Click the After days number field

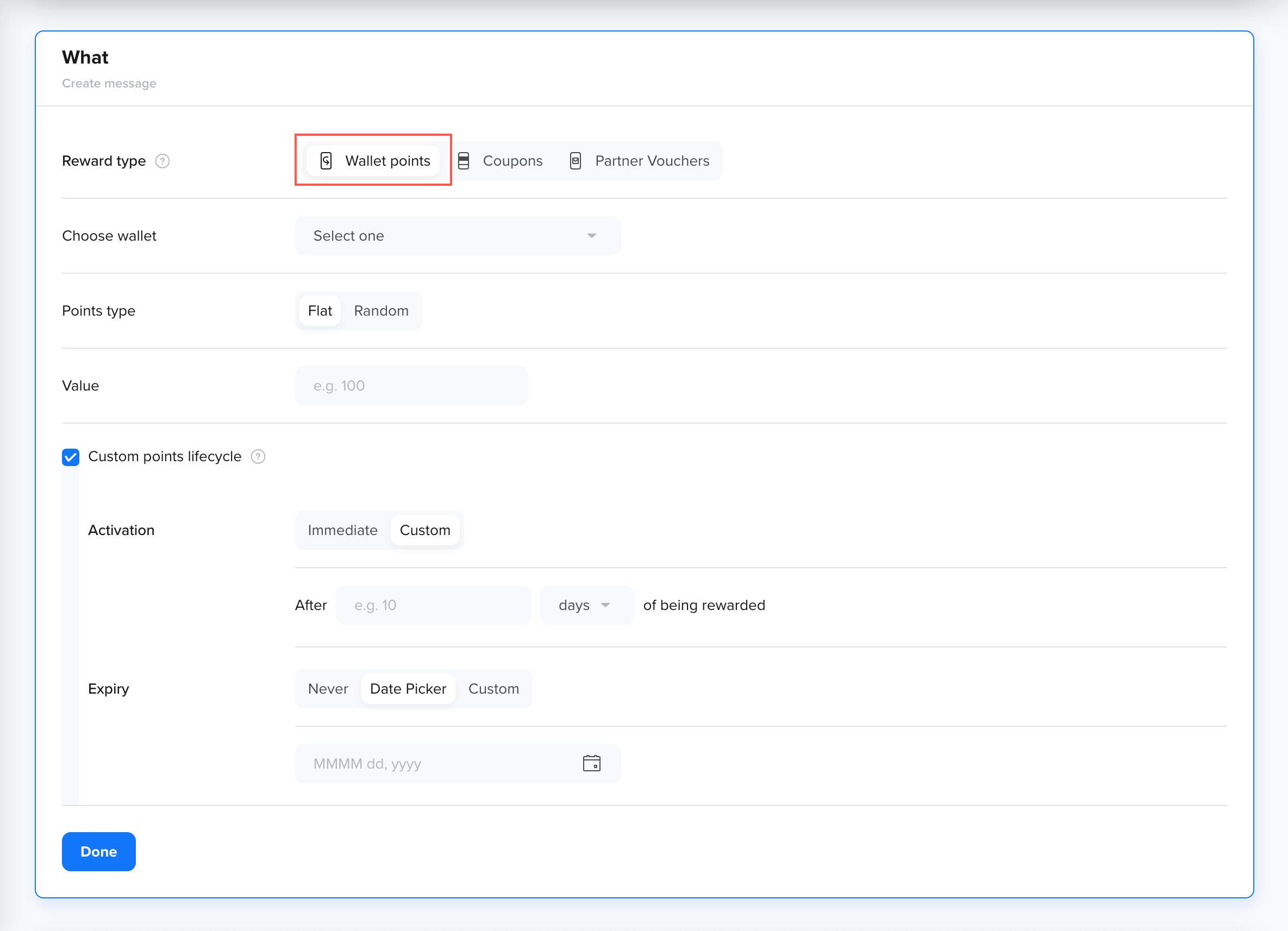coord(433,605)
